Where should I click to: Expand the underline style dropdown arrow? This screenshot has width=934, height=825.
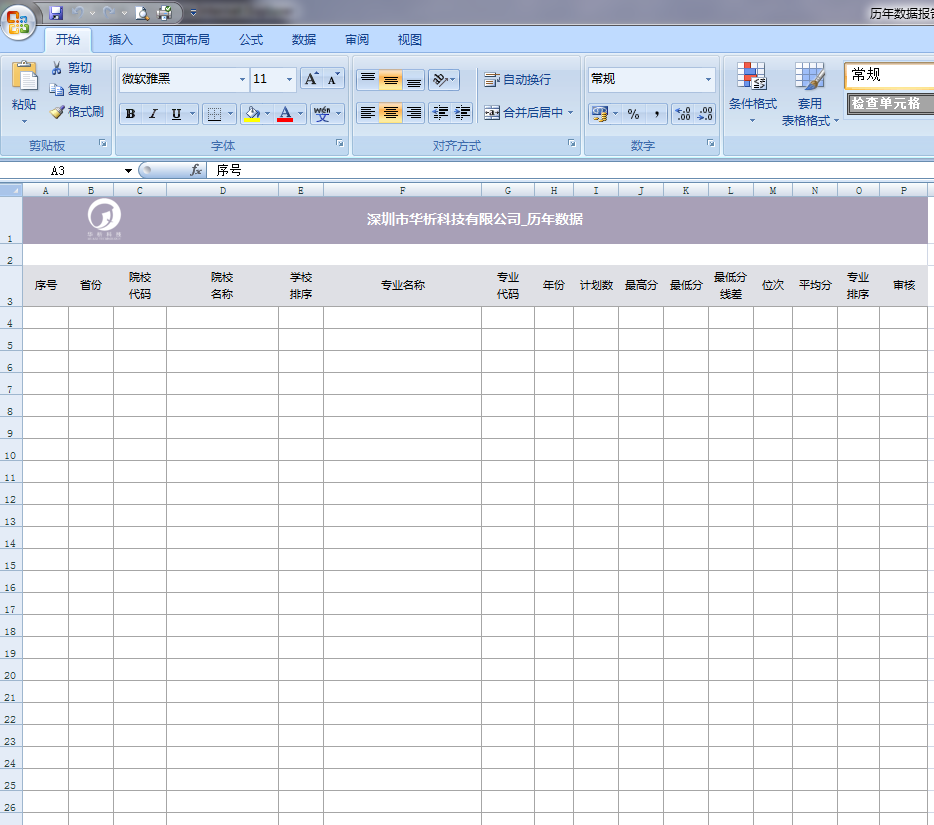192,114
